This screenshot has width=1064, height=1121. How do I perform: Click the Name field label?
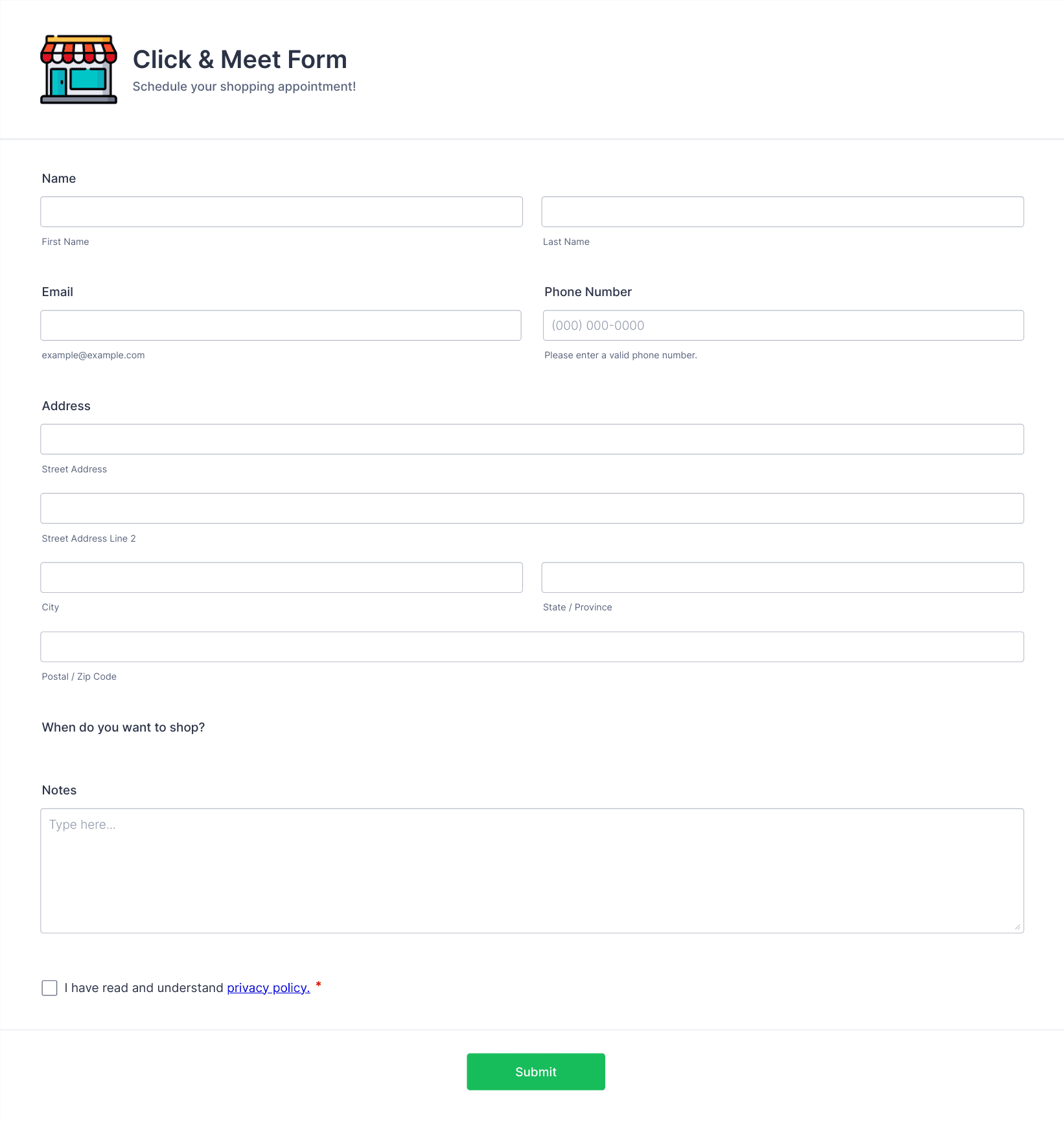(x=59, y=178)
